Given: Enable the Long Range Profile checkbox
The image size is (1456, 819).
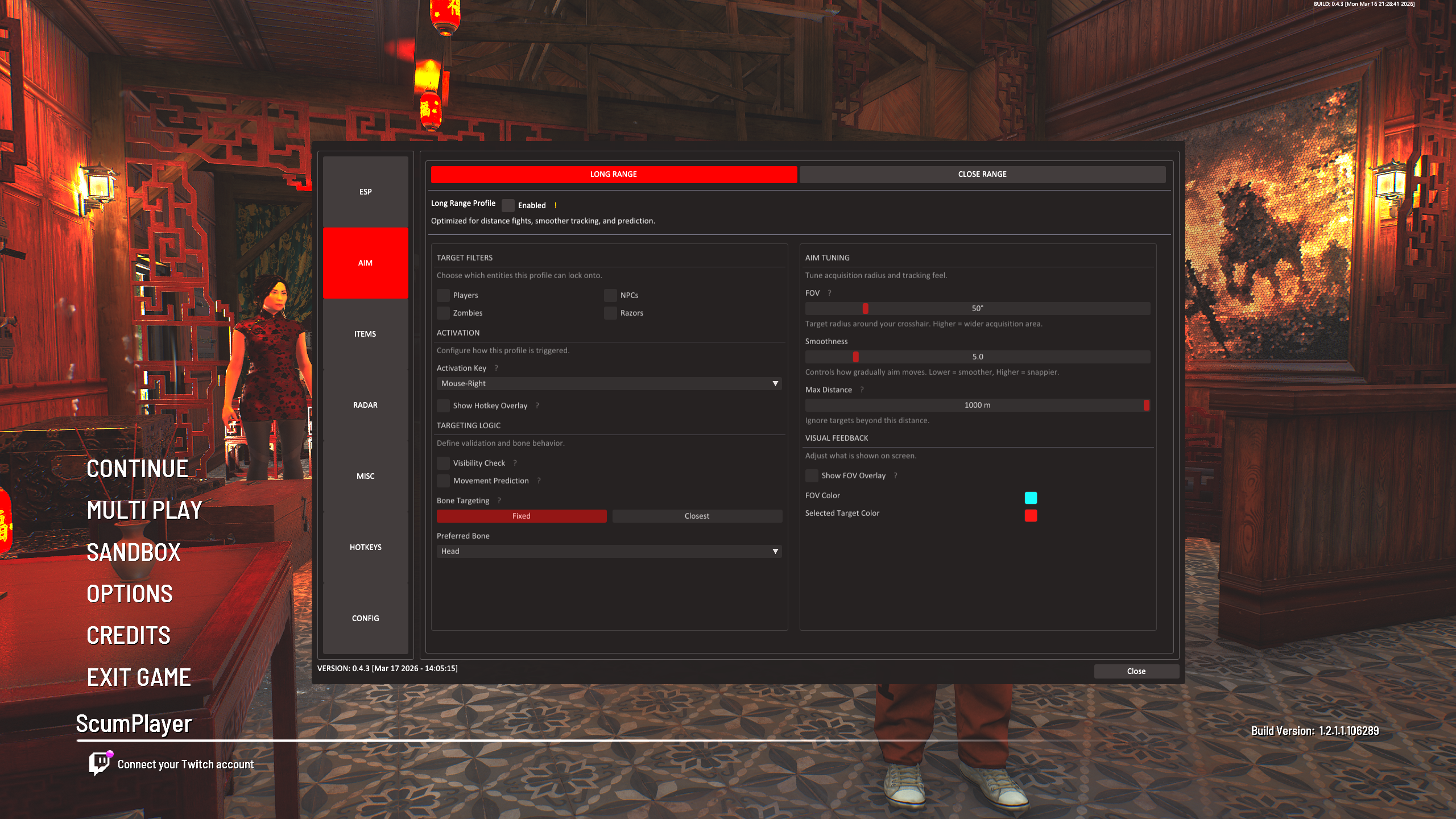Looking at the screenshot, I should pos(508,205).
